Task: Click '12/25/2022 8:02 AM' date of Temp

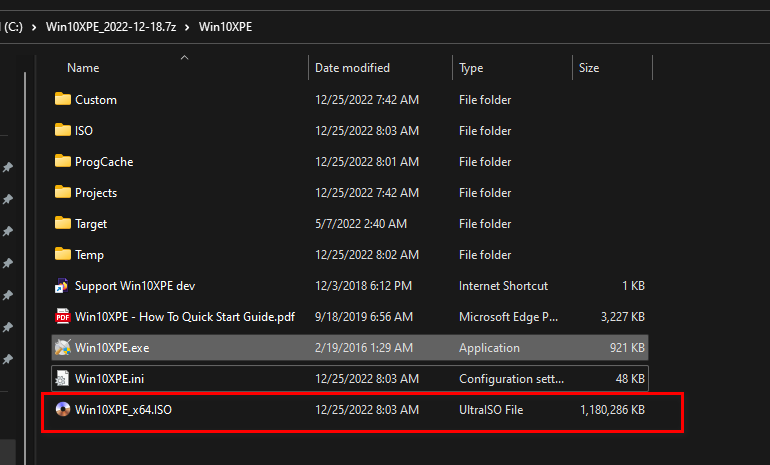Action: coord(367,254)
